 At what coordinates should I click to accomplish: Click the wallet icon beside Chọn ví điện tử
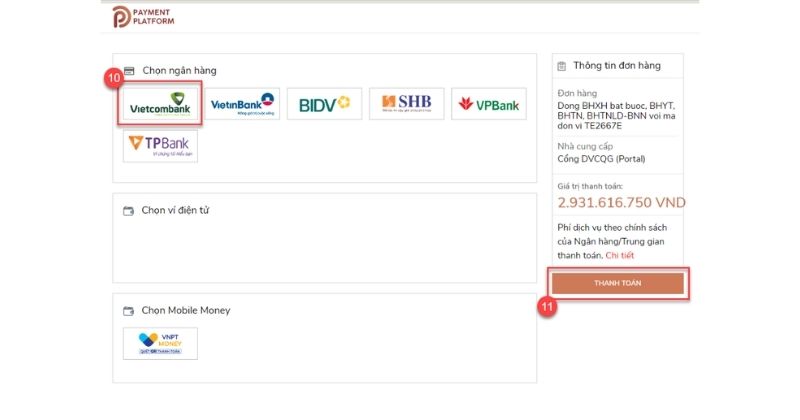point(129,211)
